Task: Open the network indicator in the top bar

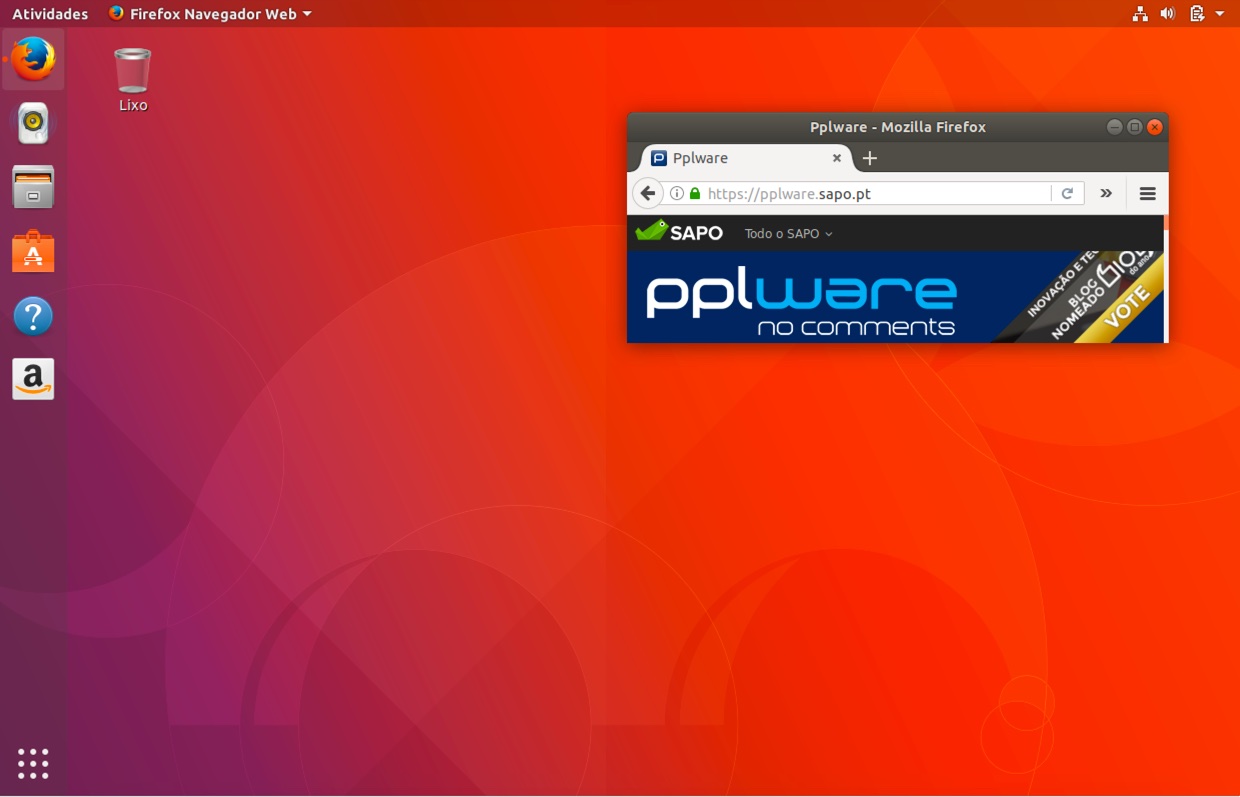Action: [1140, 13]
